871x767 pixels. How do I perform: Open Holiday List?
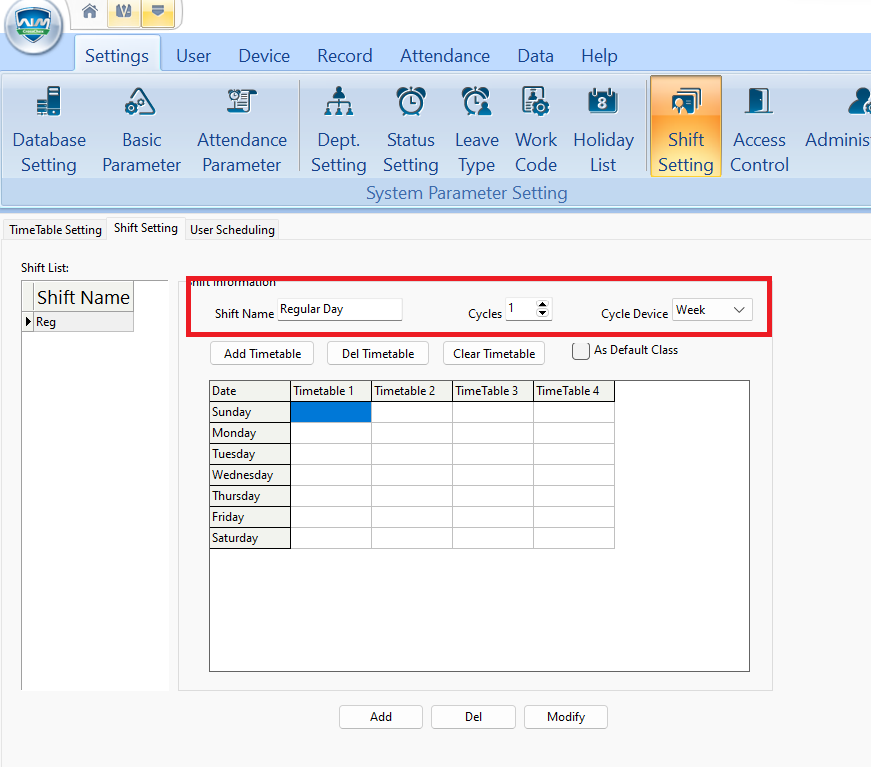click(x=603, y=129)
